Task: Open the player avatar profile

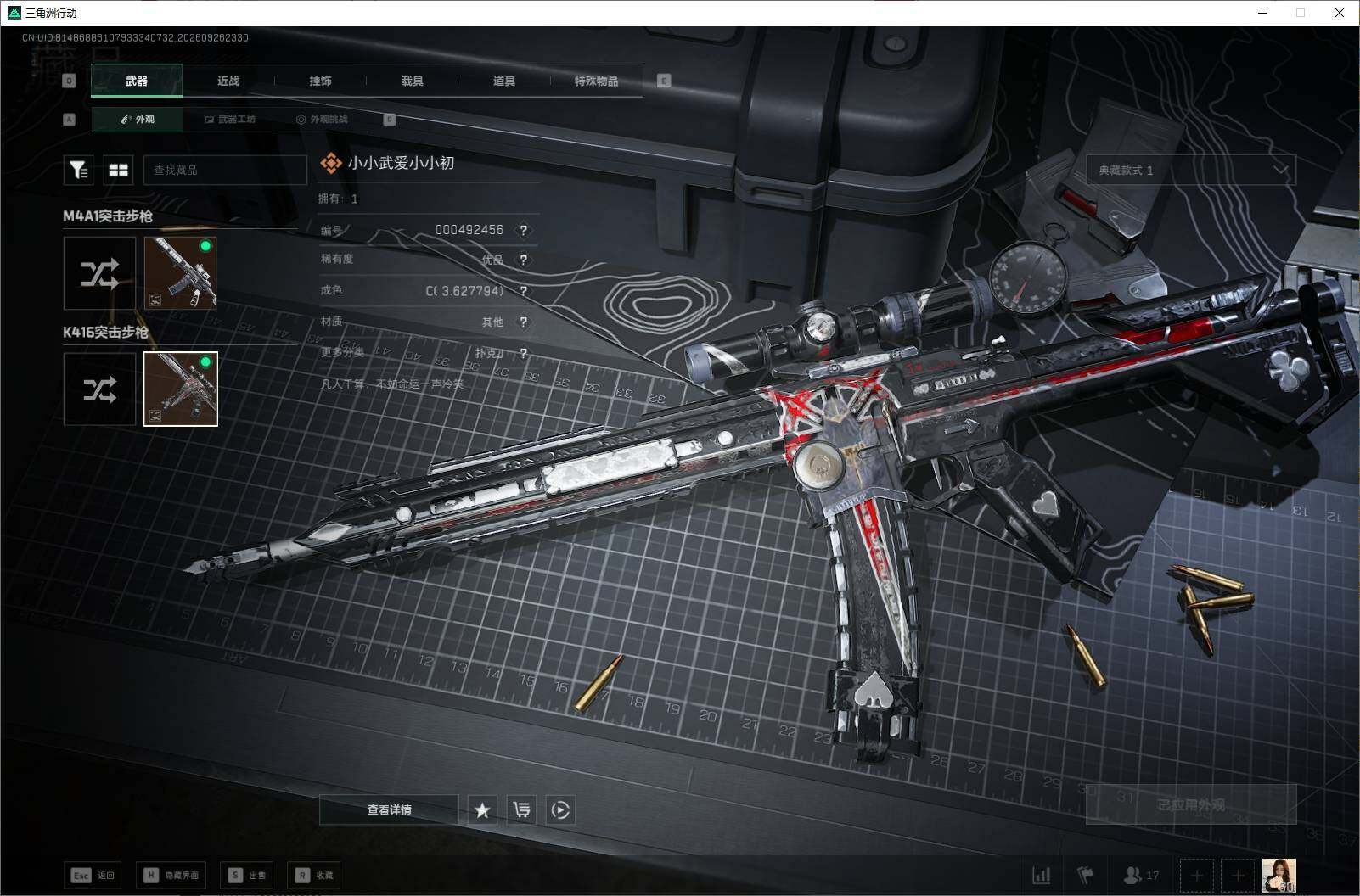Action: (1279, 875)
